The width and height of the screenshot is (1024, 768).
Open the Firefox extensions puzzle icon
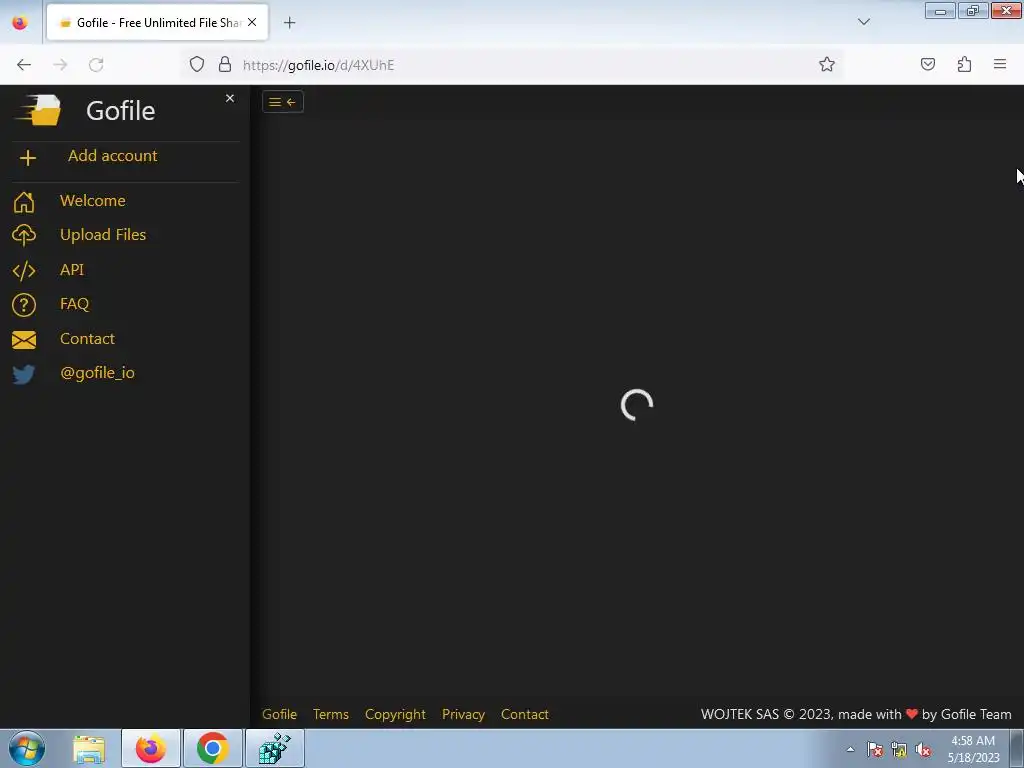(964, 65)
